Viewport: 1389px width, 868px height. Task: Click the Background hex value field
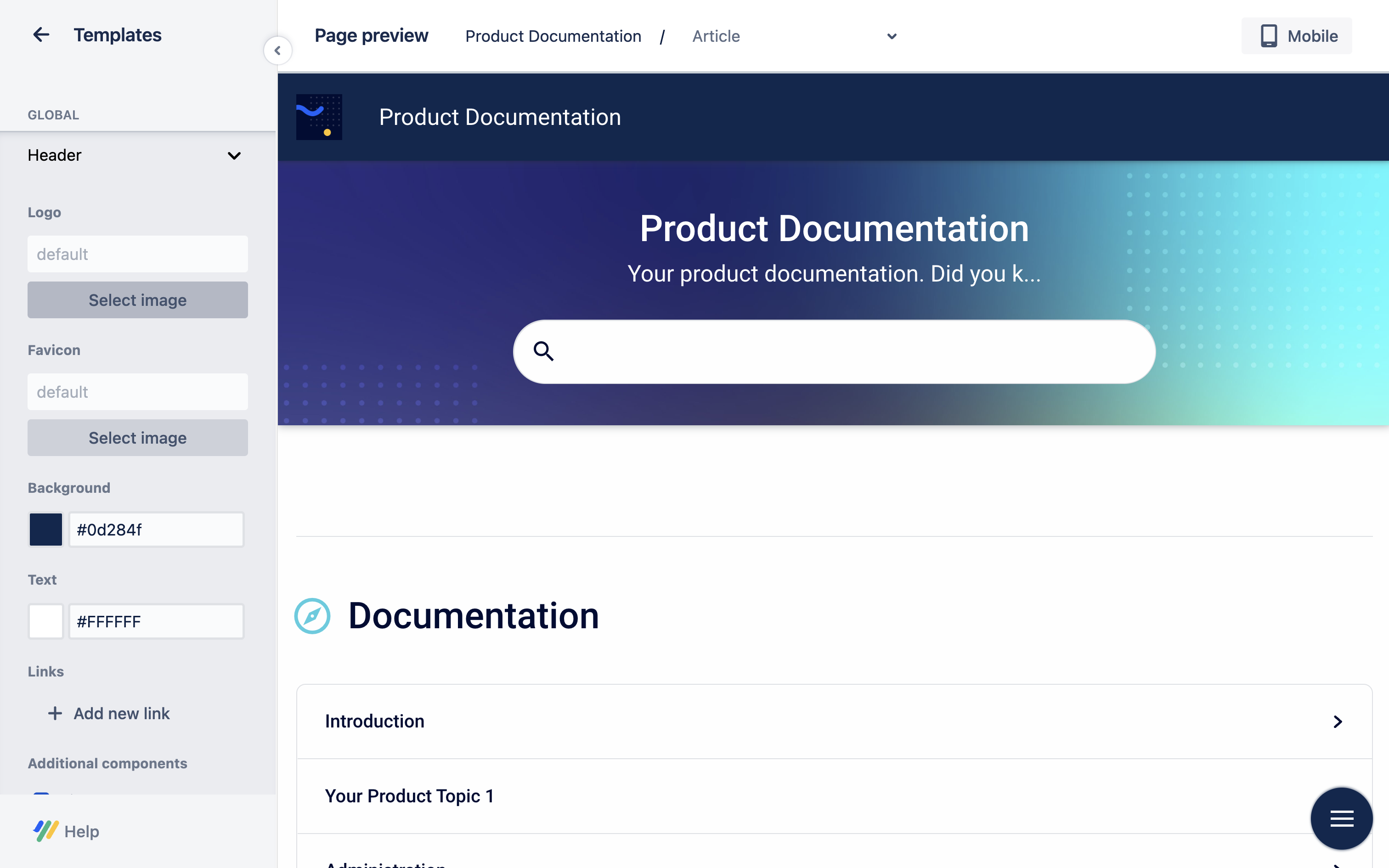(156, 529)
